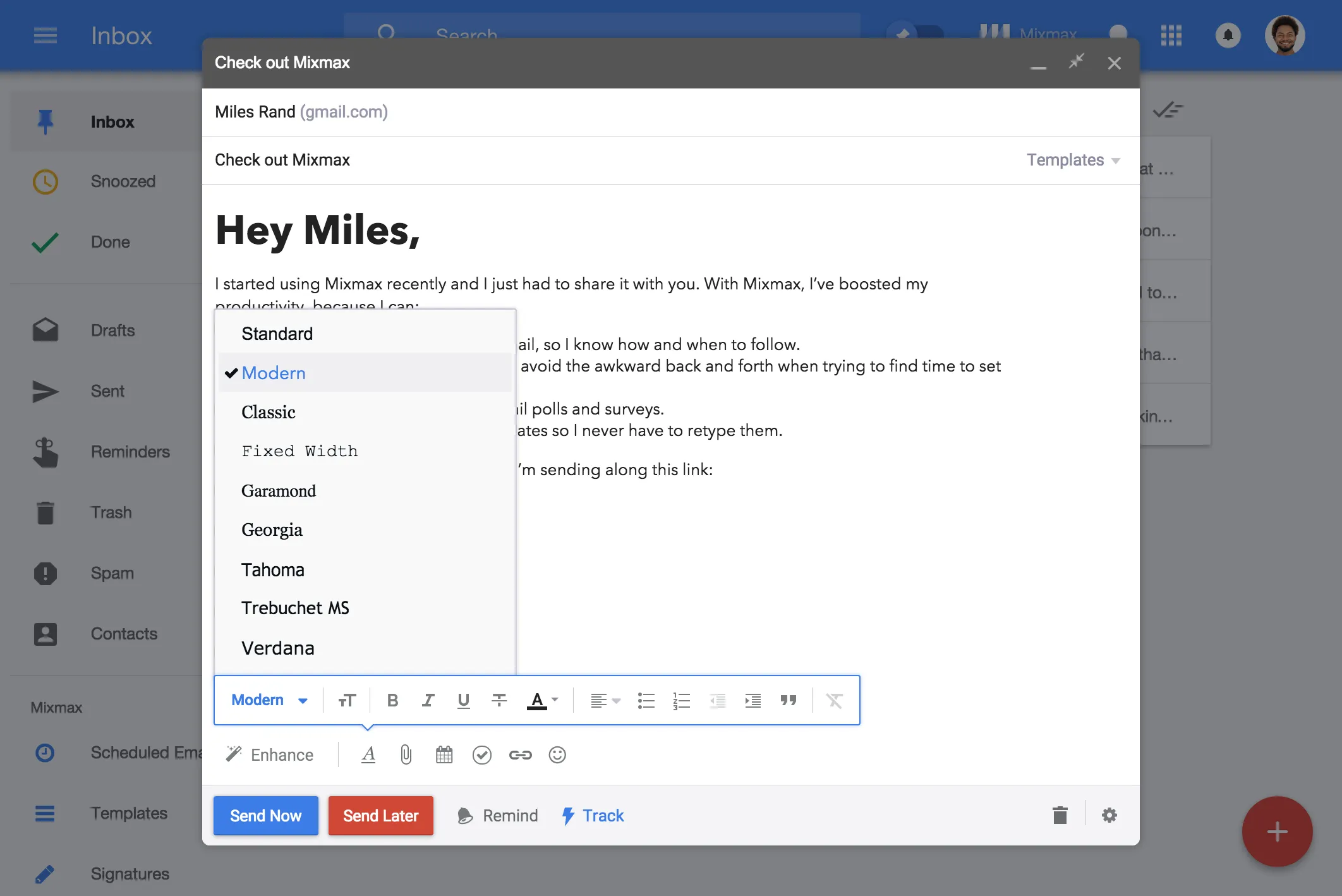Apply italic formatting to text
Image resolution: width=1342 pixels, height=896 pixels.
click(428, 700)
